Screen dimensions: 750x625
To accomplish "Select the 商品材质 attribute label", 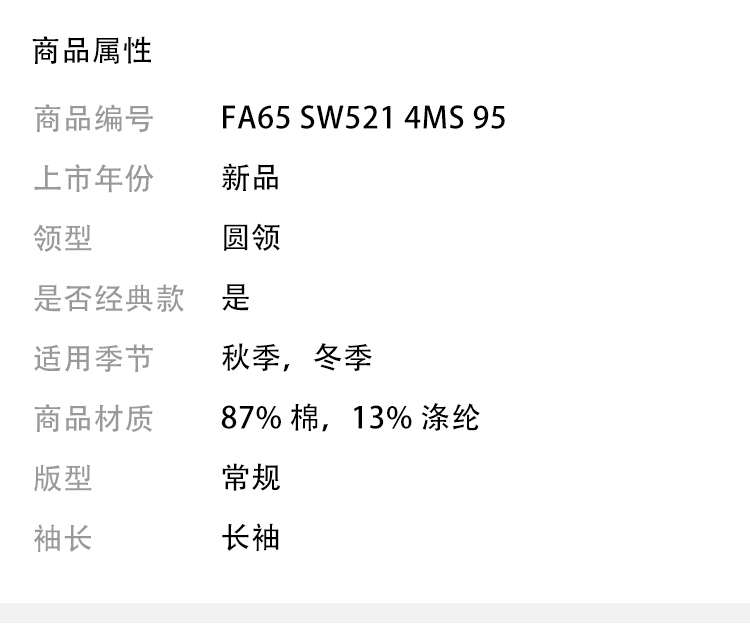I will [x=93, y=418].
